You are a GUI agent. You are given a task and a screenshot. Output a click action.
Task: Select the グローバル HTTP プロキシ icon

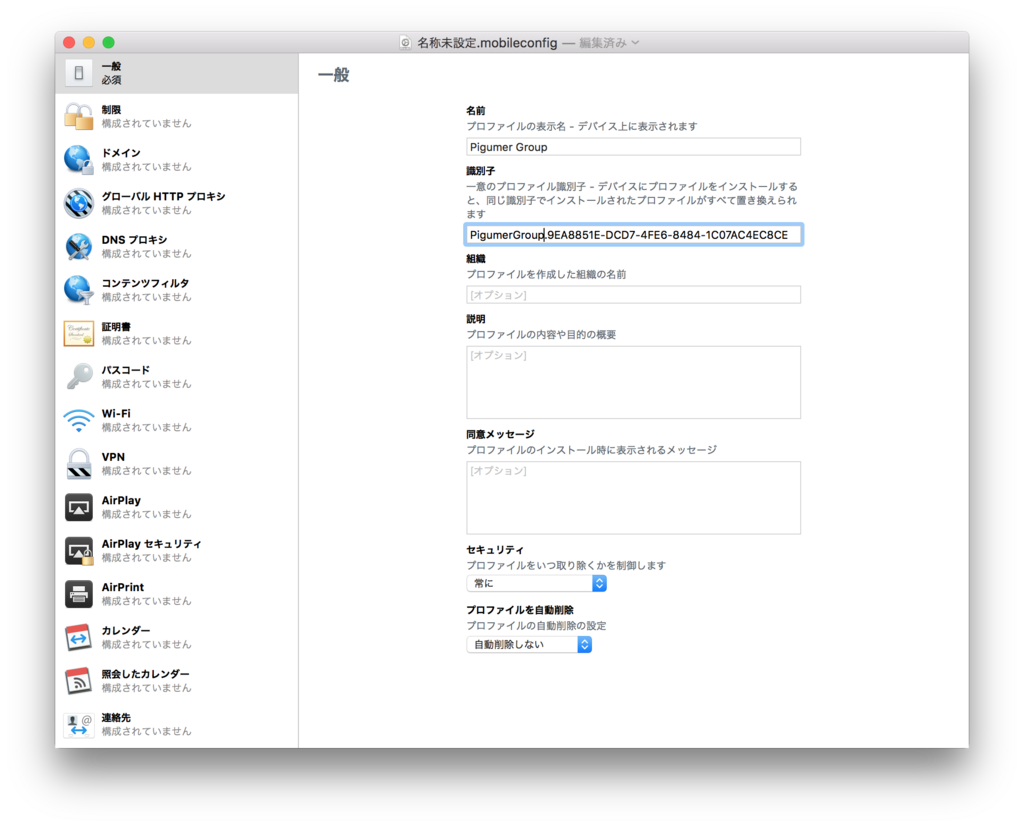(x=78, y=202)
